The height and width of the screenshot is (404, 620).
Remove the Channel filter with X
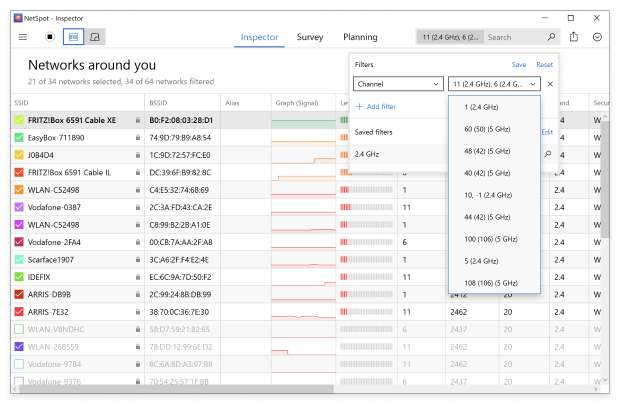click(x=550, y=84)
